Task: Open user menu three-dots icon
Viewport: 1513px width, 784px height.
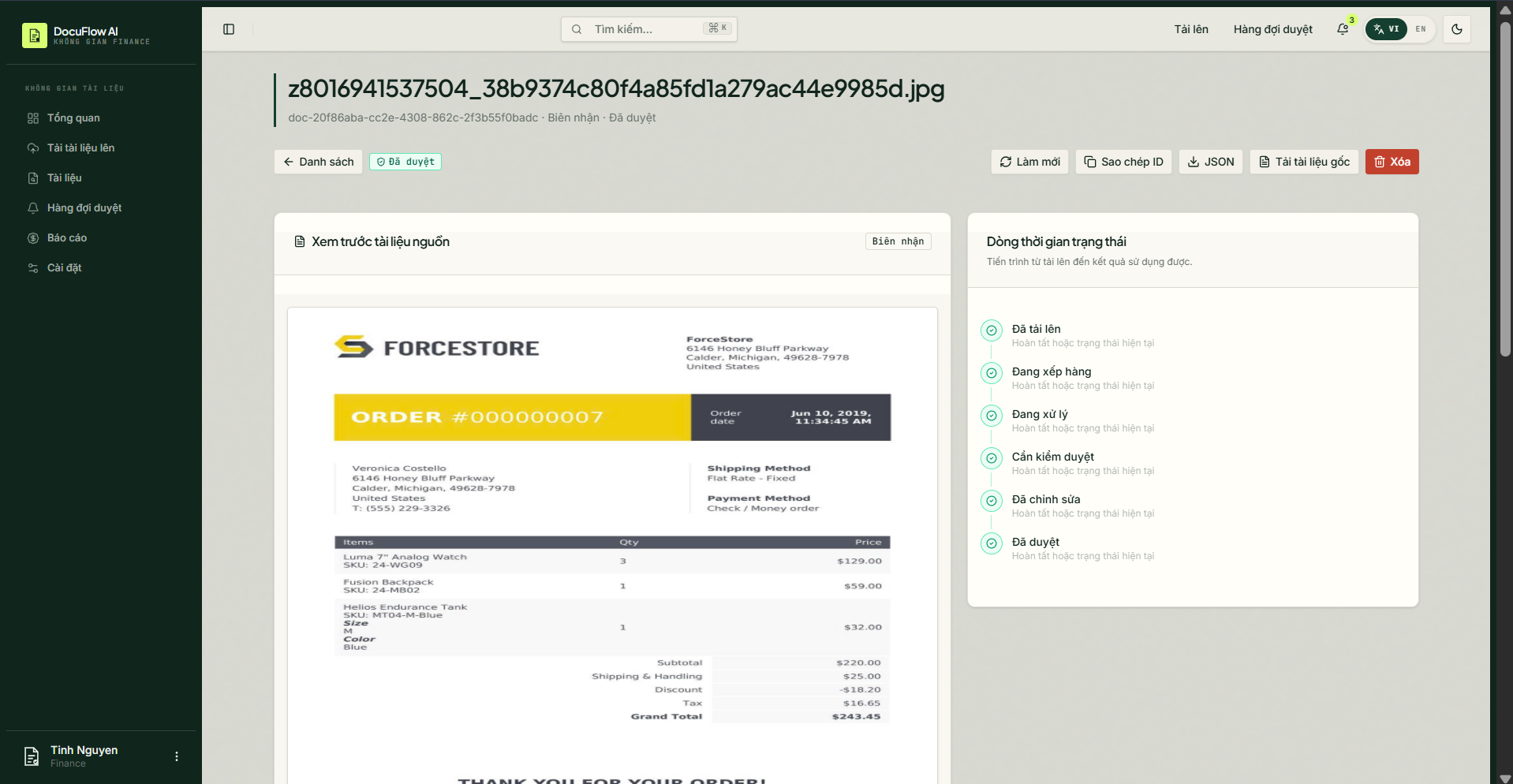Action: pyautogui.click(x=177, y=756)
